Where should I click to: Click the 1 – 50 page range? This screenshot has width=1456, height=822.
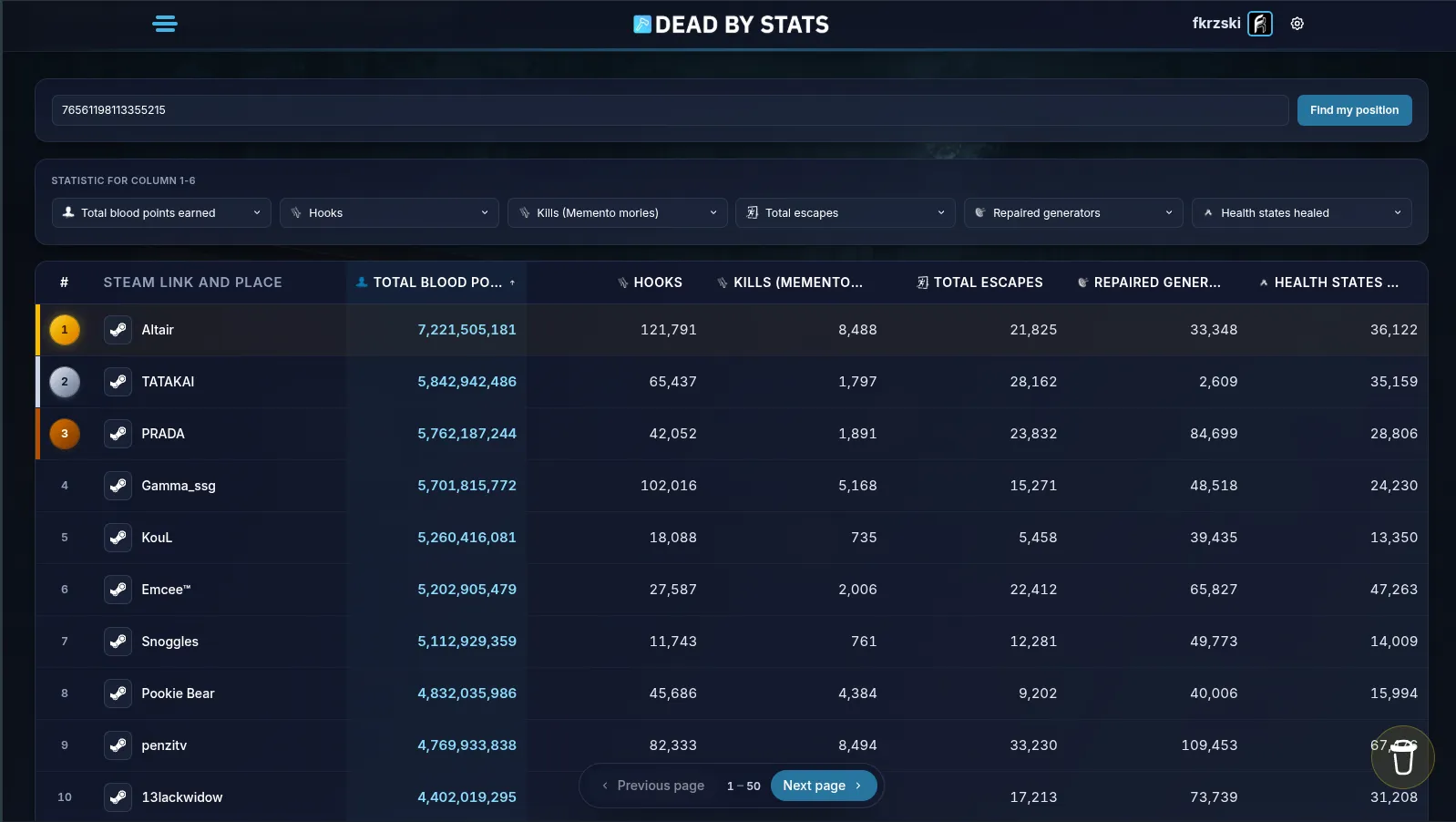point(743,786)
